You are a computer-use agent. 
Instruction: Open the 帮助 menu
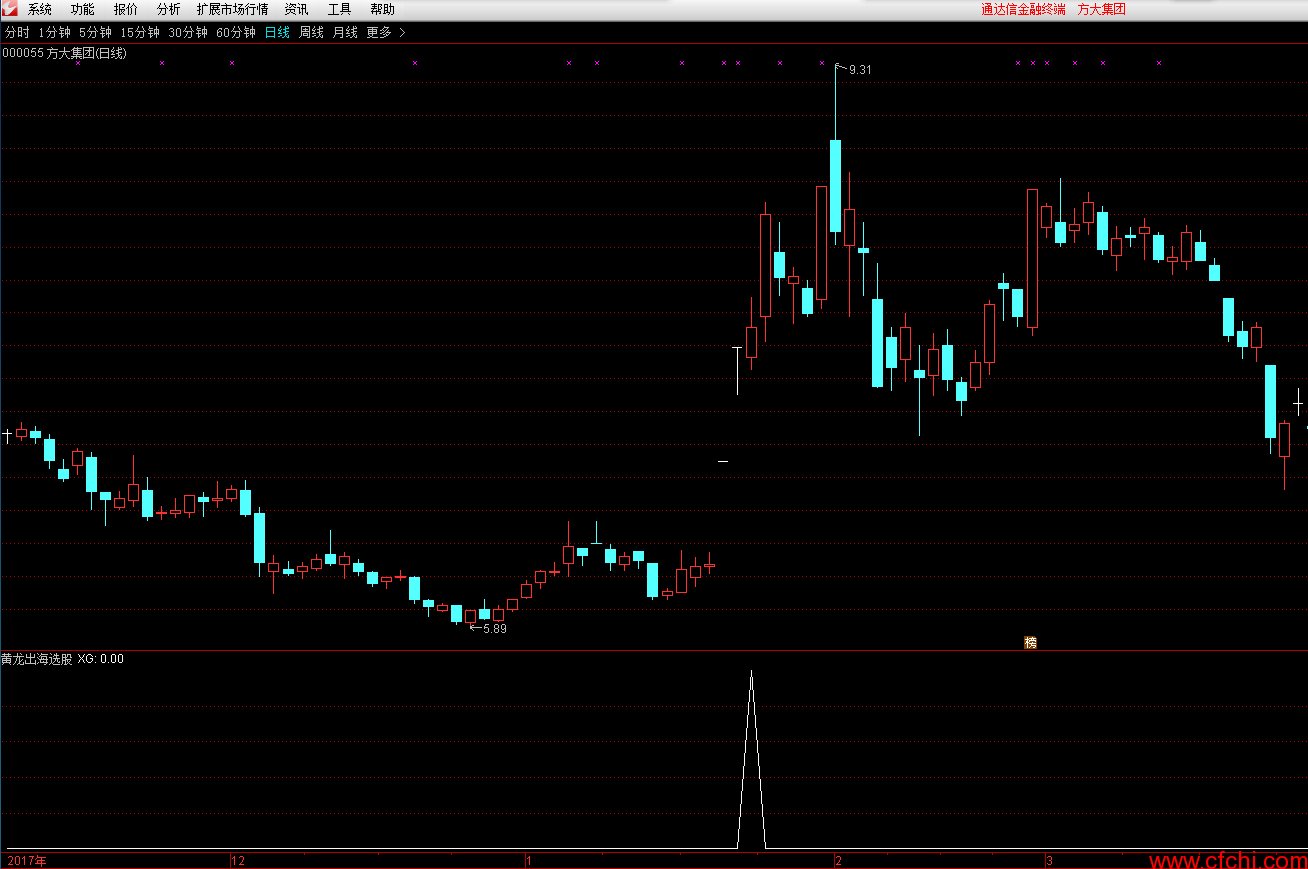click(x=382, y=9)
